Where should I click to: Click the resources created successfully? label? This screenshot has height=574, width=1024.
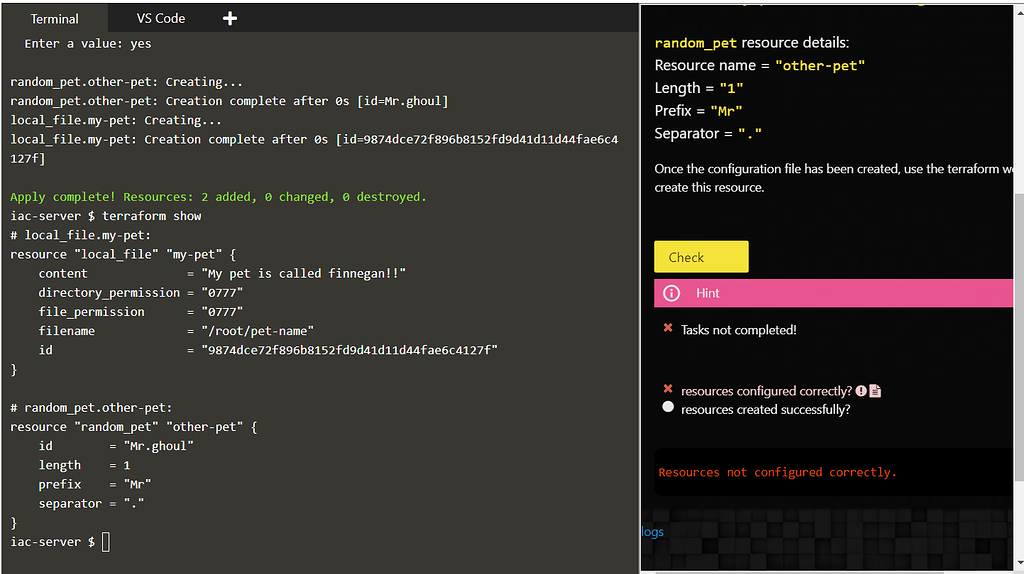pyautogui.click(x=765, y=409)
